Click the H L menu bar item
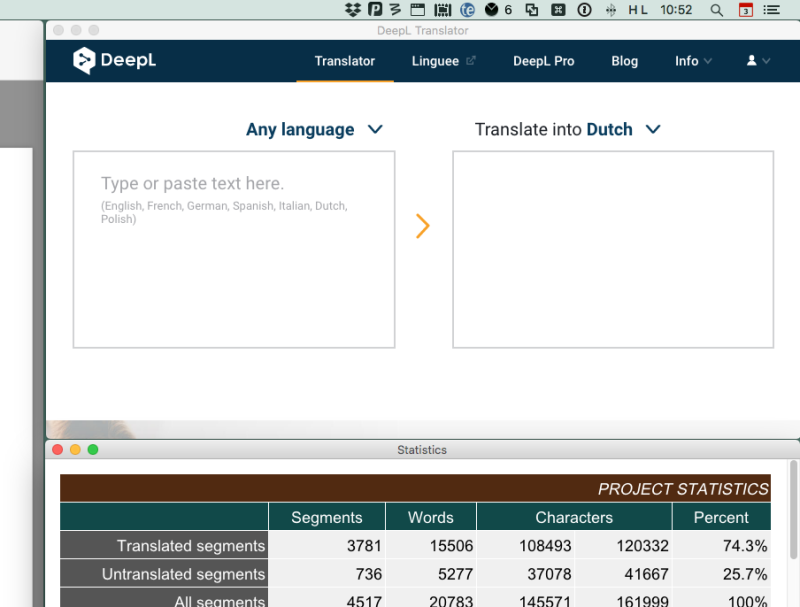The image size is (800, 607). coord(638,10)
